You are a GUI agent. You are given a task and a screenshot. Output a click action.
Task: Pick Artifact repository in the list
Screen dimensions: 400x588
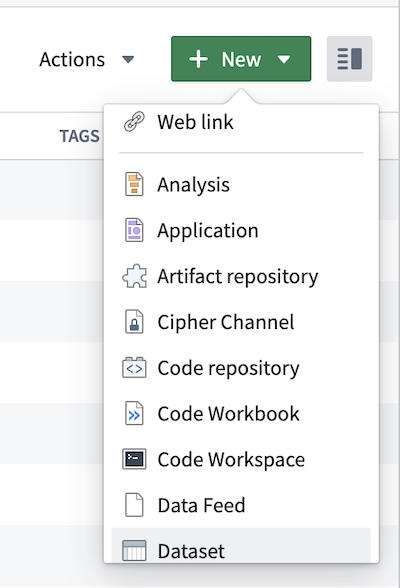(241, 276)
